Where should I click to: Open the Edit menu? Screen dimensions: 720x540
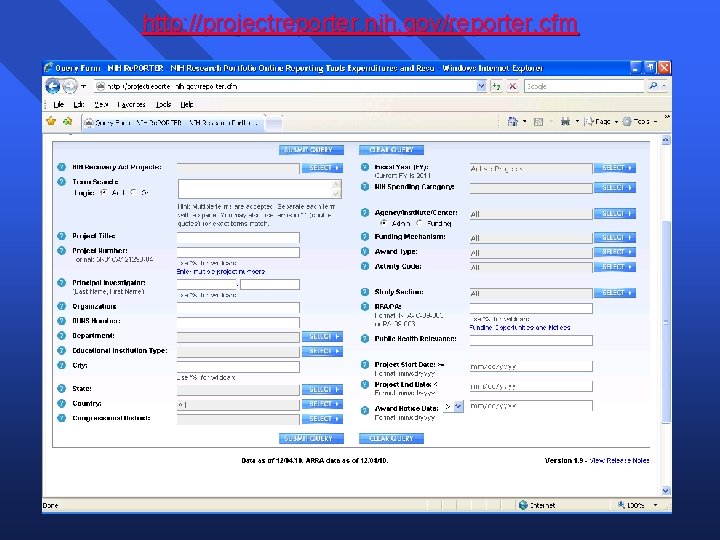(x=79, y=105)
